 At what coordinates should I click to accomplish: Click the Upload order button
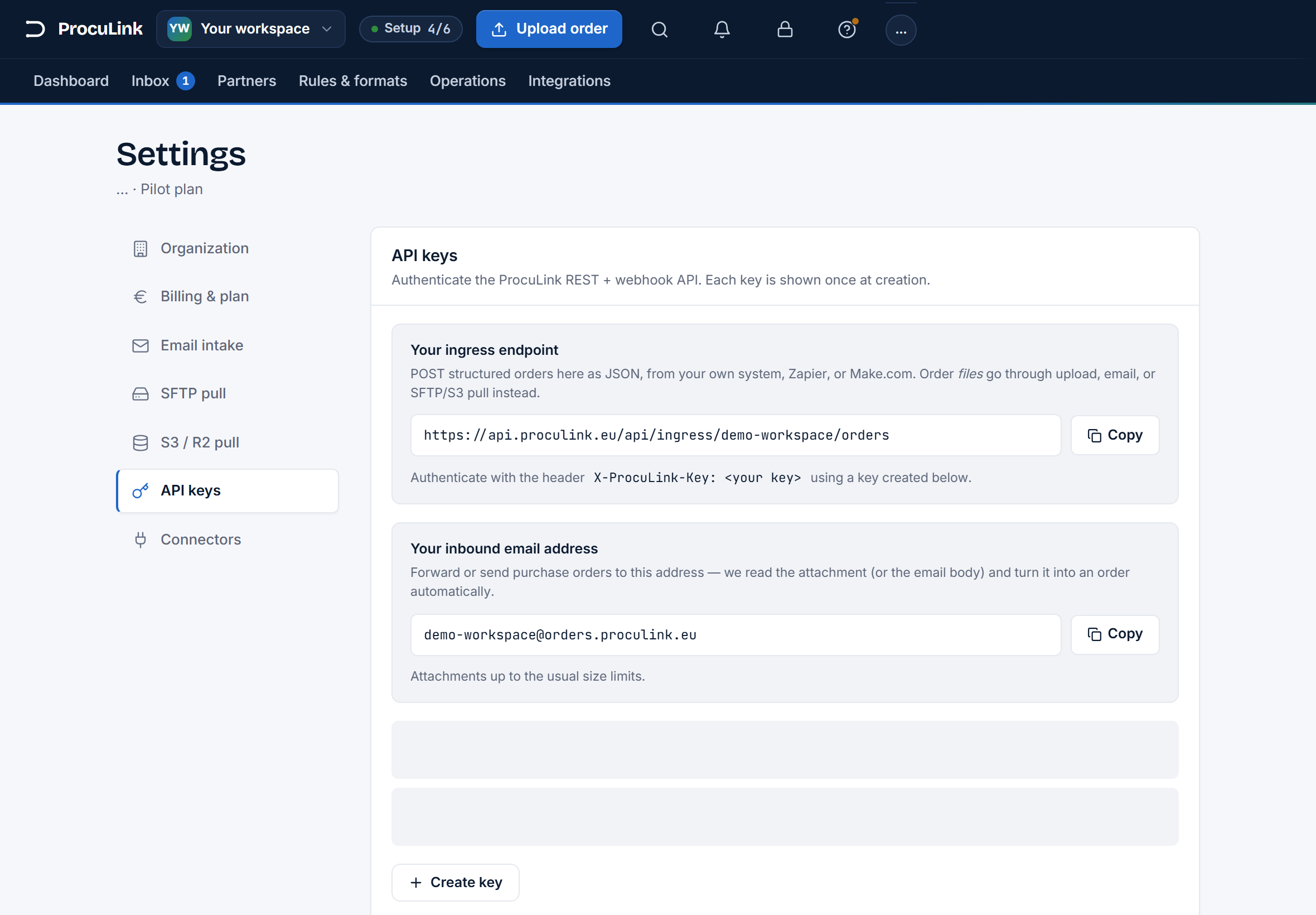tap(549, 28)
